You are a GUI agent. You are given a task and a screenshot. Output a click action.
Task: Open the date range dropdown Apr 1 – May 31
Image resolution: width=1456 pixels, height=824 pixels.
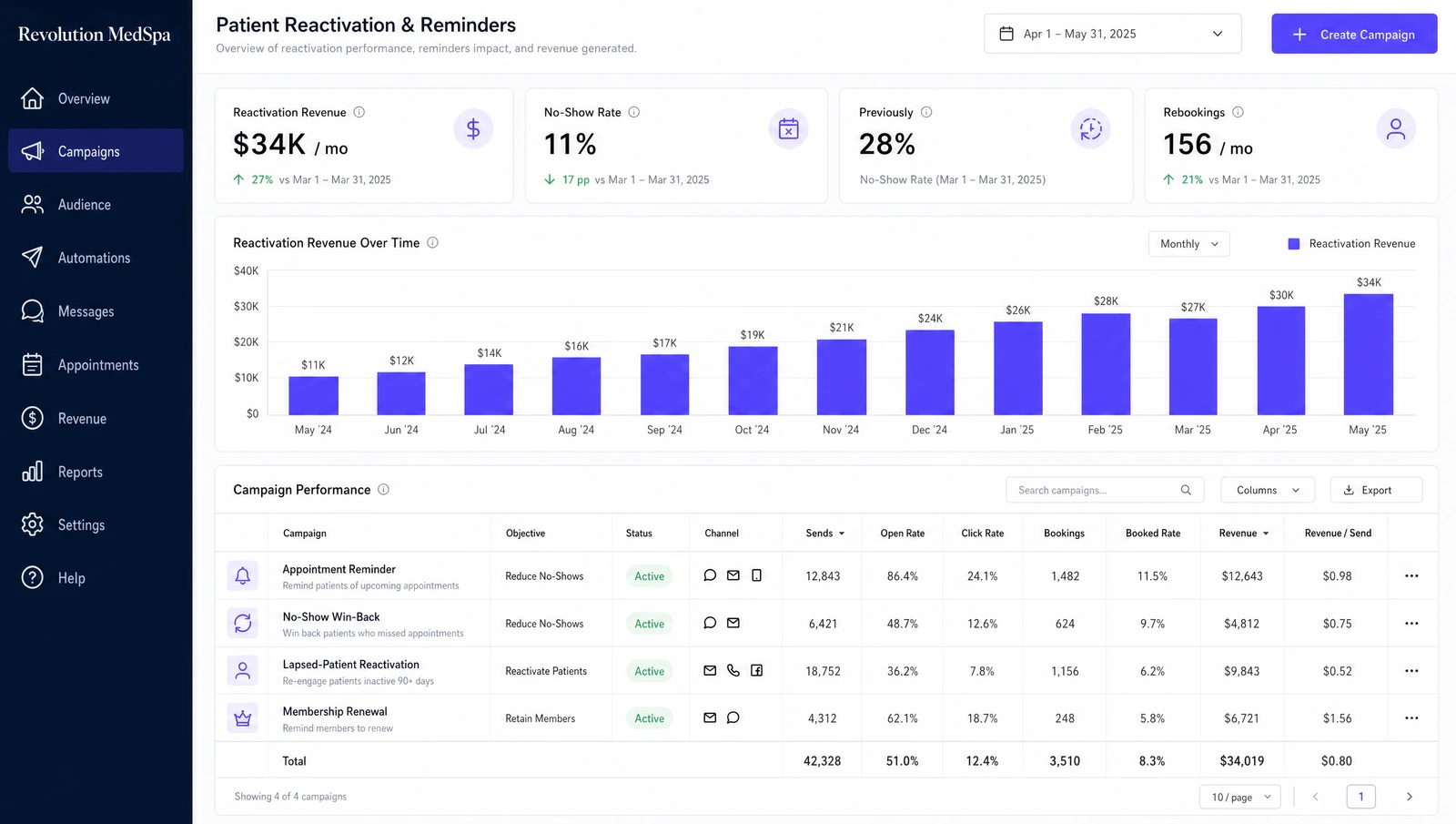(1113, 34)
